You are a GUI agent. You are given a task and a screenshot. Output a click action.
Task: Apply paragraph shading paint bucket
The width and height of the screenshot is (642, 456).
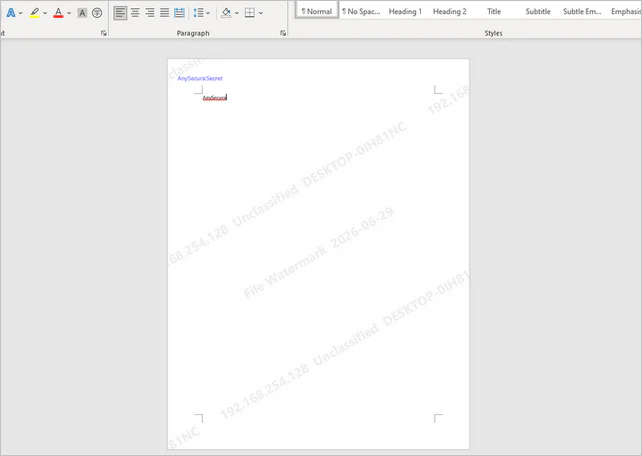[x=226, y=13]
